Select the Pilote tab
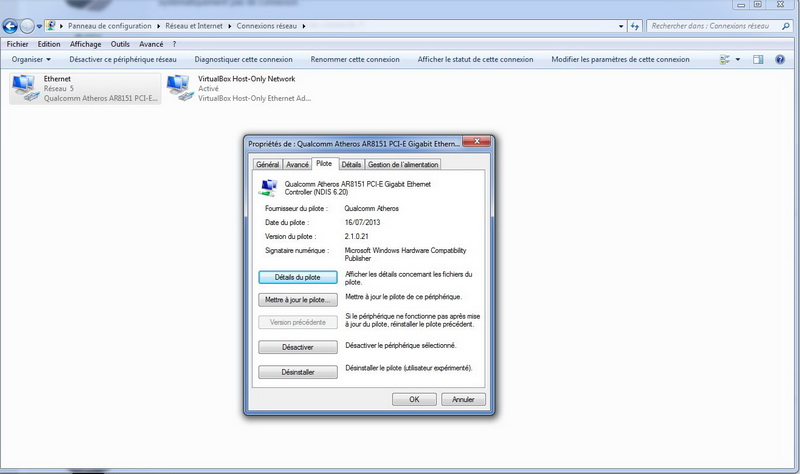The height and width of the screenshot is (474, 800). click(x=324, y=163)
